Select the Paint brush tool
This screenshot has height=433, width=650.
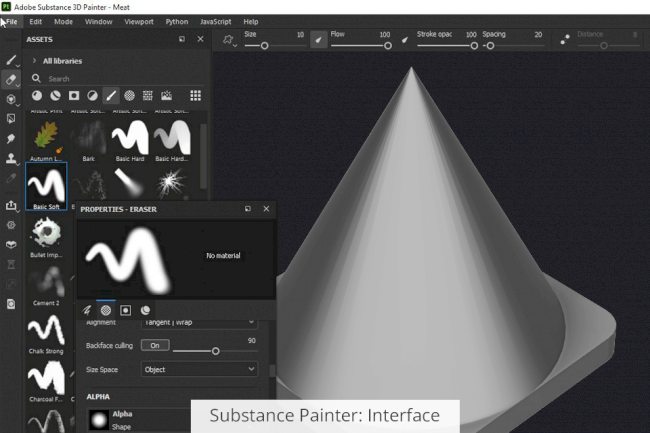11,60
